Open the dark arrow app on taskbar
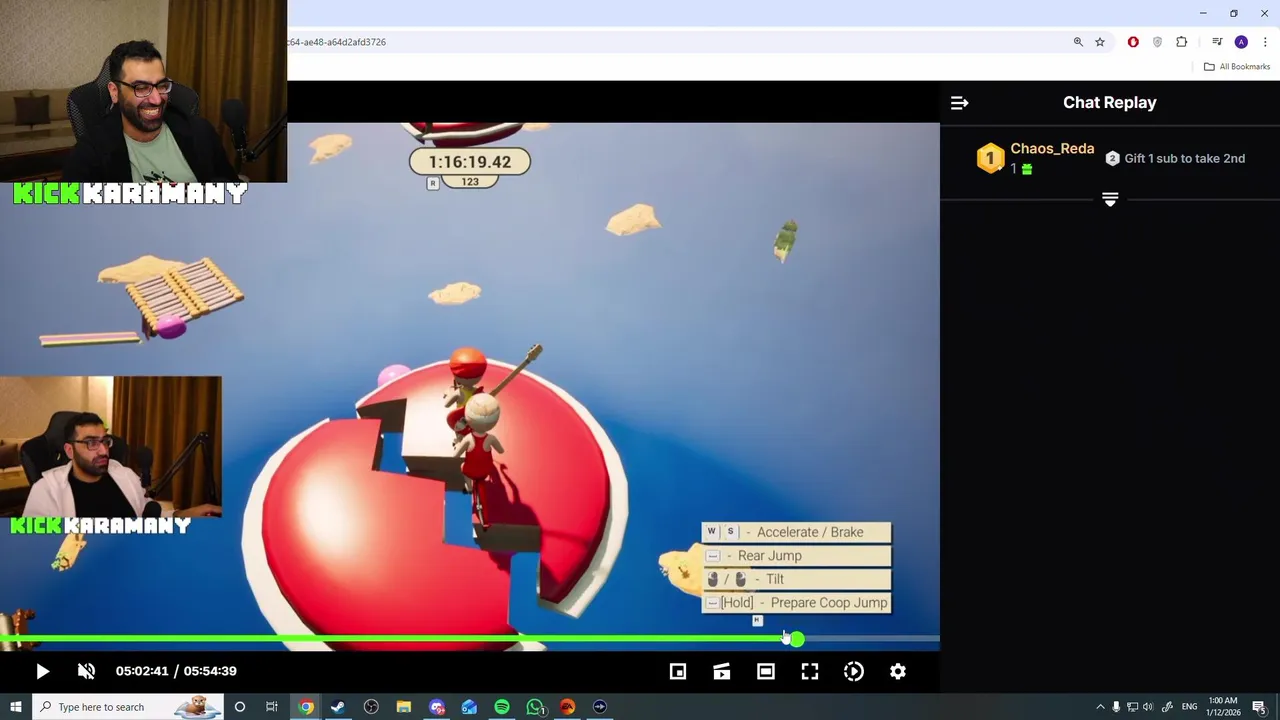 pyautogui.click(x=600, y=707)
